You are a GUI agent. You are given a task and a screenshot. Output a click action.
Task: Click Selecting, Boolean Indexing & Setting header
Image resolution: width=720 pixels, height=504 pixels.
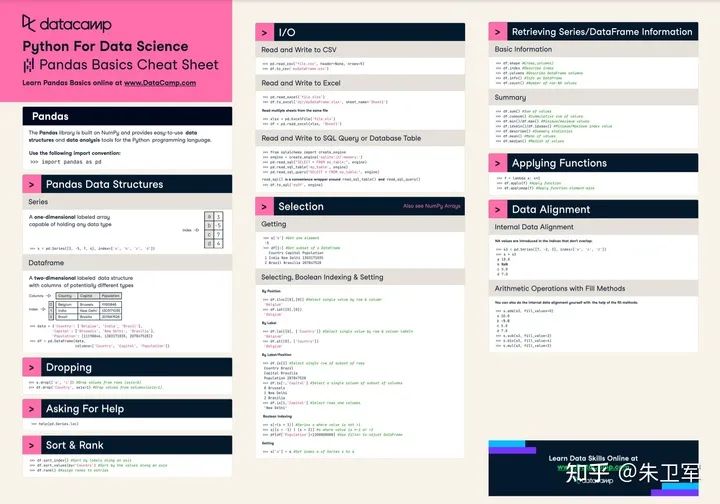[360, 277]
